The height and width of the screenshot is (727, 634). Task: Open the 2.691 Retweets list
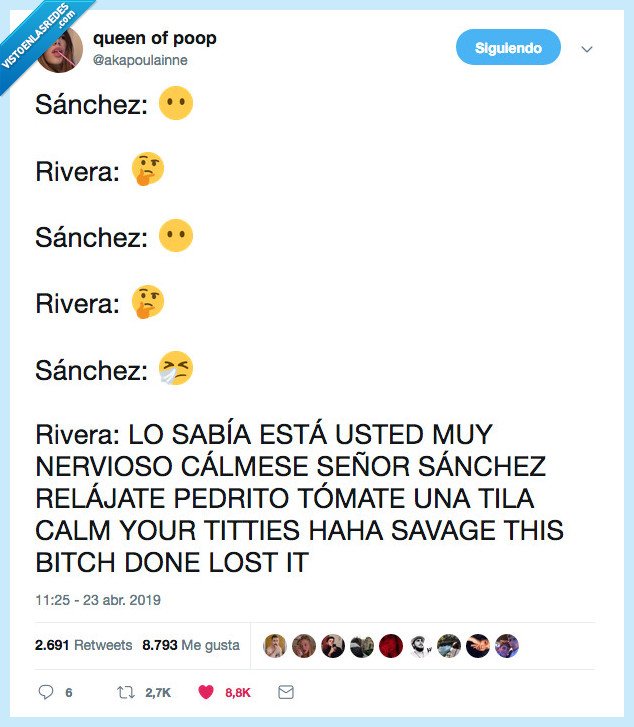83,645
